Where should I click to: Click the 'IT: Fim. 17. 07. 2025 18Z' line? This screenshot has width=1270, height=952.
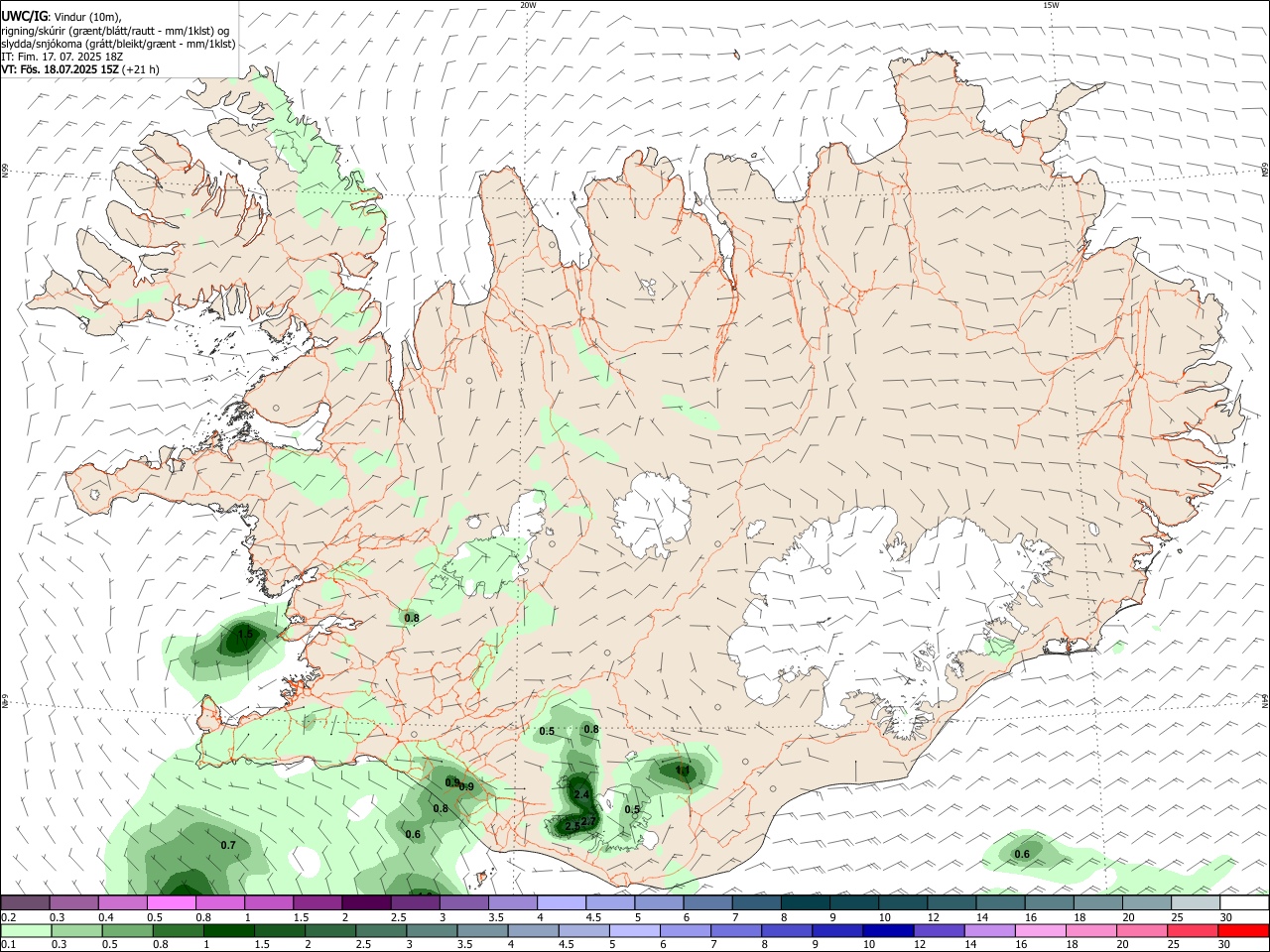click(63, 57)
